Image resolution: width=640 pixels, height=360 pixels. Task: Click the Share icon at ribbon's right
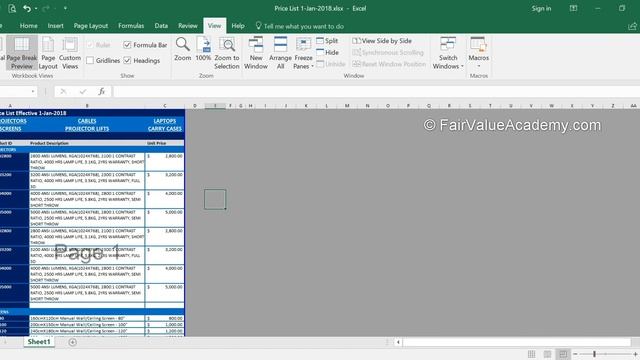pyautogui.click(x=632, y=26)
